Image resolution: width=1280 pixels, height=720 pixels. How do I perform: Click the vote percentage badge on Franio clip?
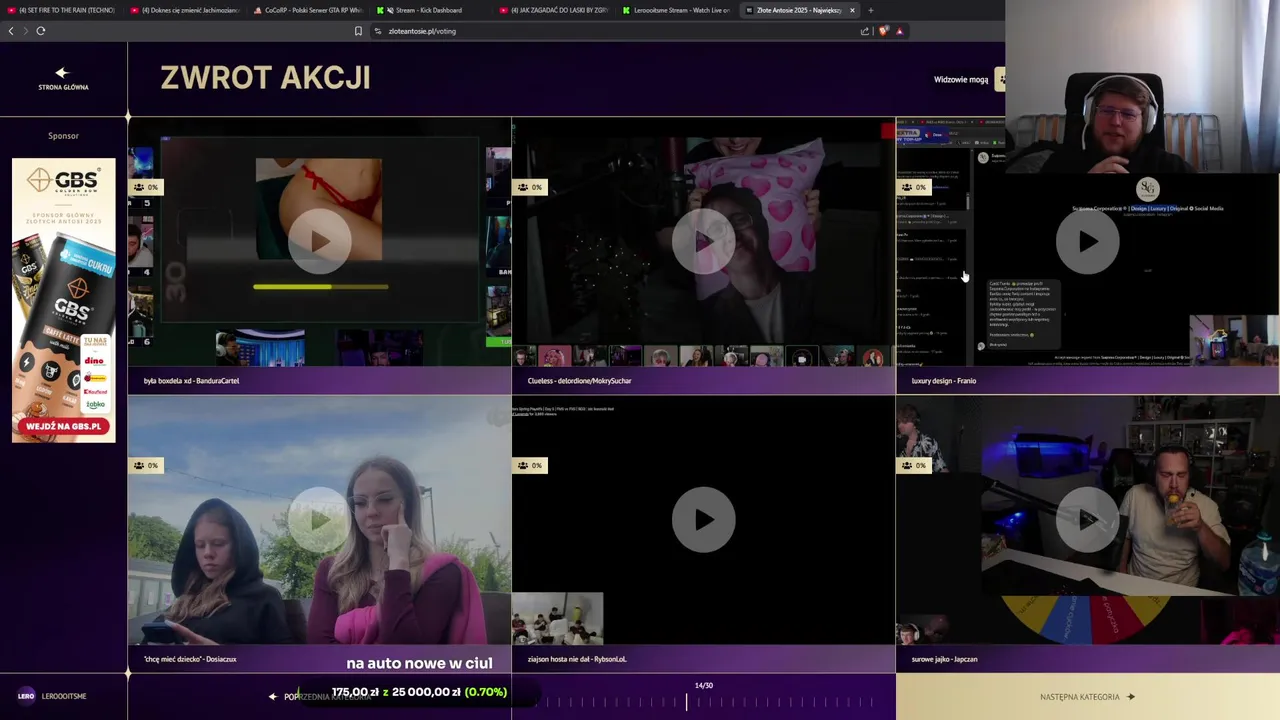pos(913,187)
